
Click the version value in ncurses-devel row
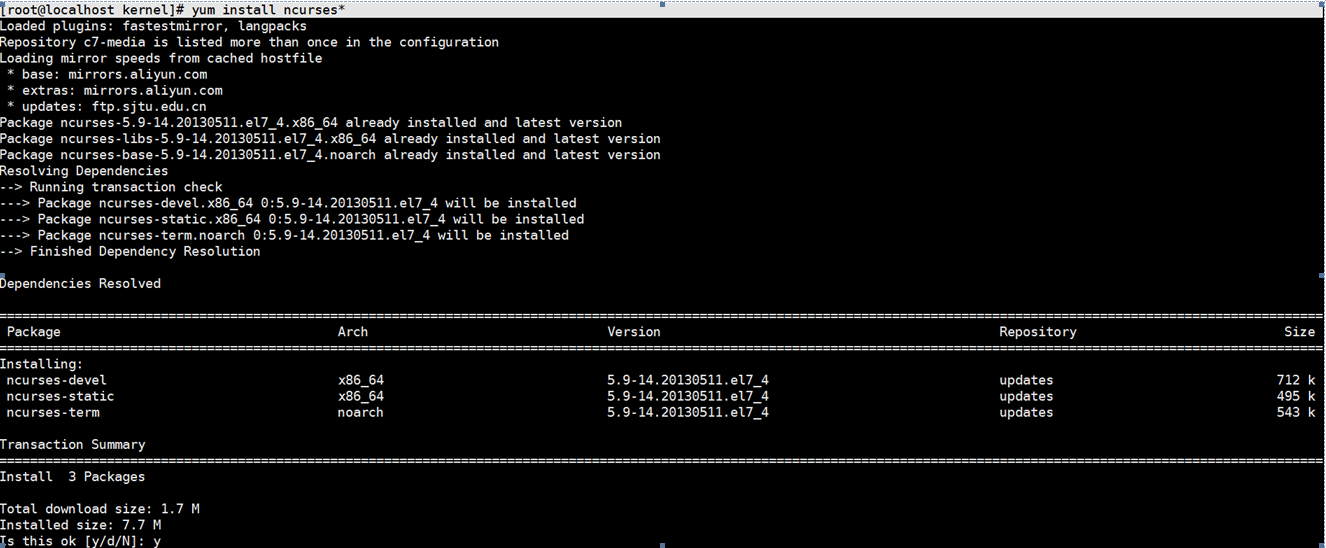click(688, 380)
